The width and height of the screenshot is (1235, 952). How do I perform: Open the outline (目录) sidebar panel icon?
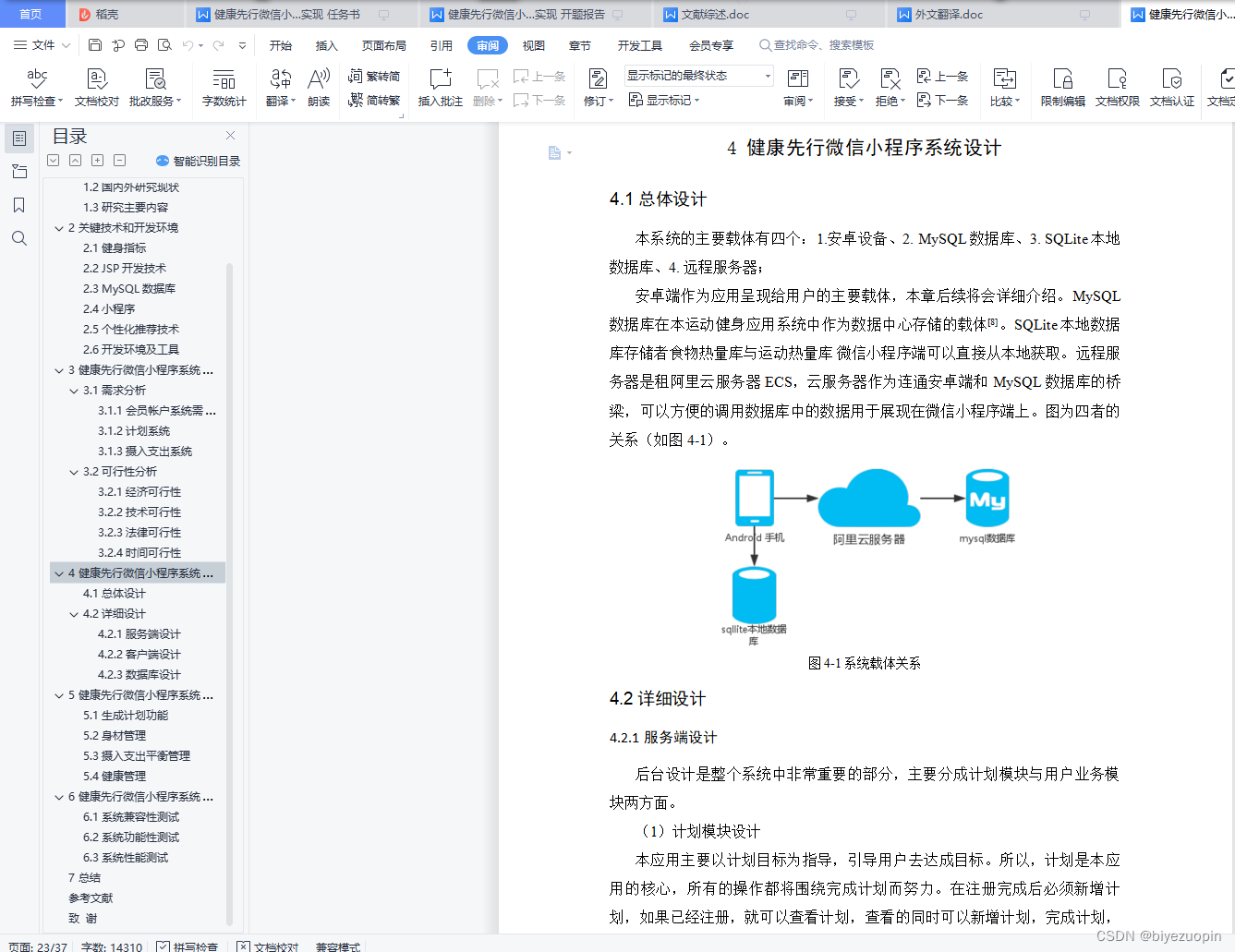tap(19, 139)
